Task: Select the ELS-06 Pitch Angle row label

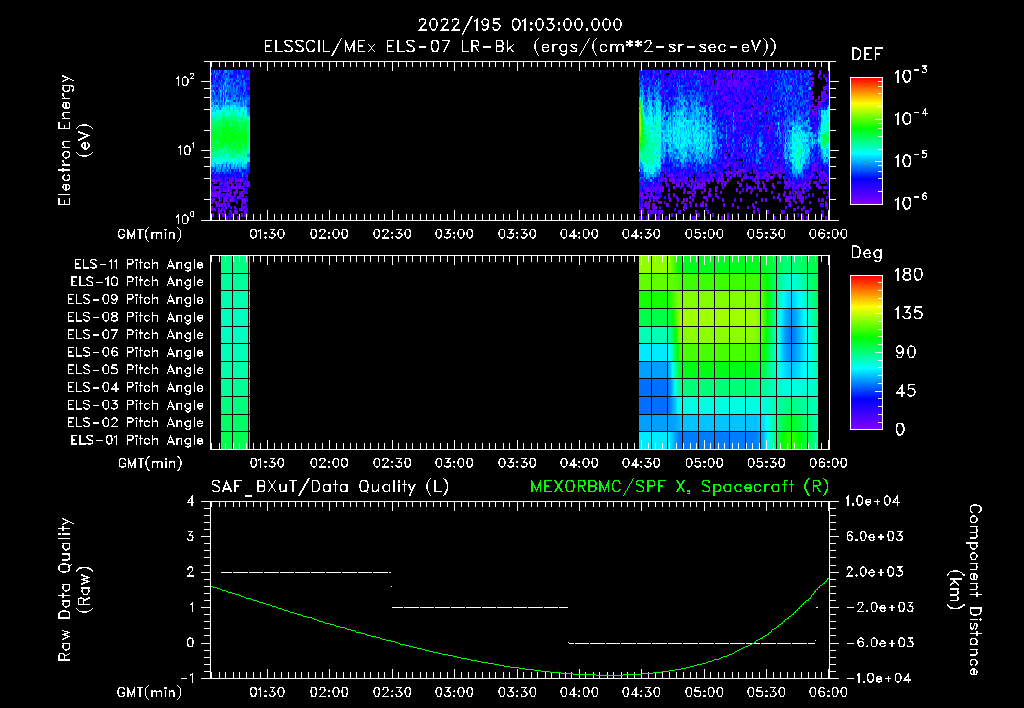Action: 136,352
